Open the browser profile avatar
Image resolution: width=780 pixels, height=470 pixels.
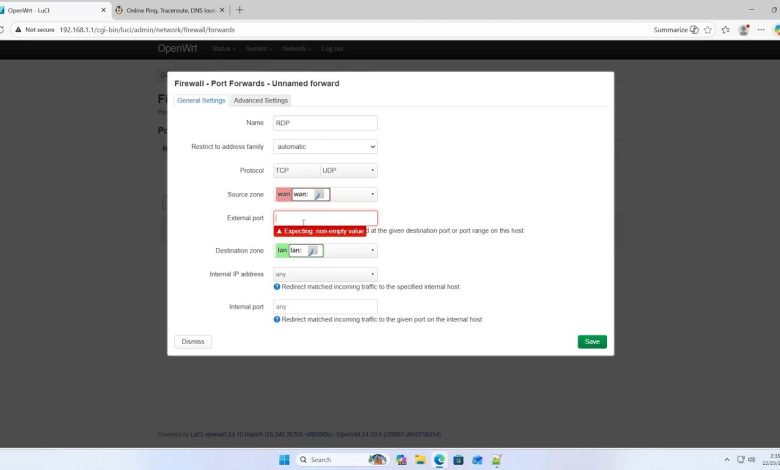coord(744,30)
